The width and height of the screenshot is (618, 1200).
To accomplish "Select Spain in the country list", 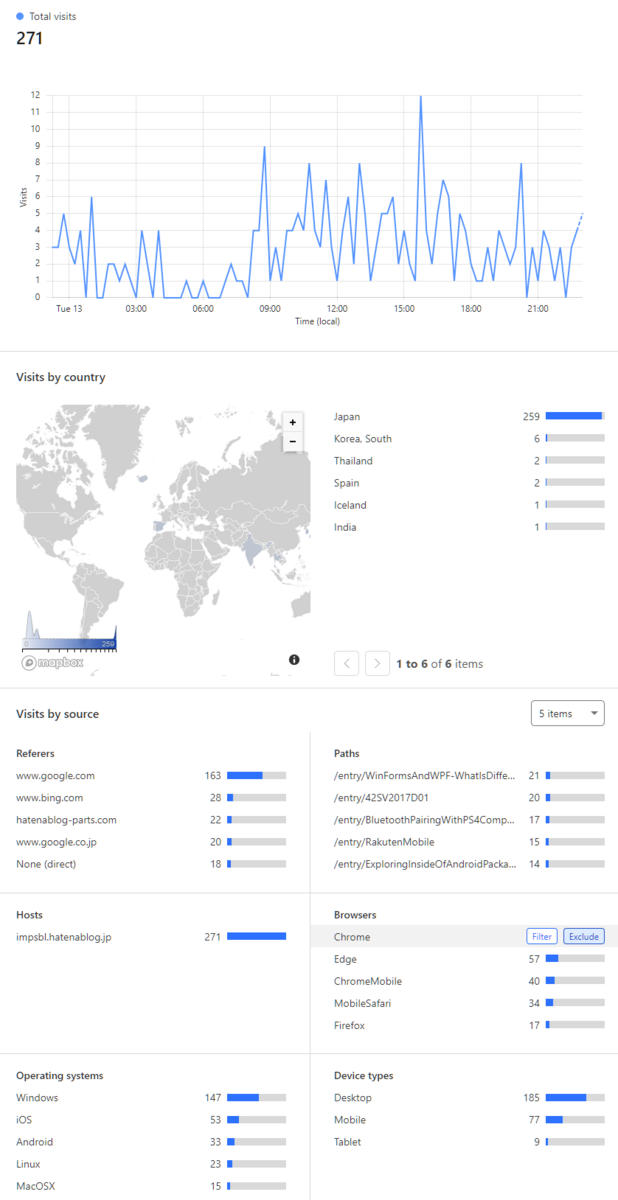I will pyautogui.click(x=469, y=483).
